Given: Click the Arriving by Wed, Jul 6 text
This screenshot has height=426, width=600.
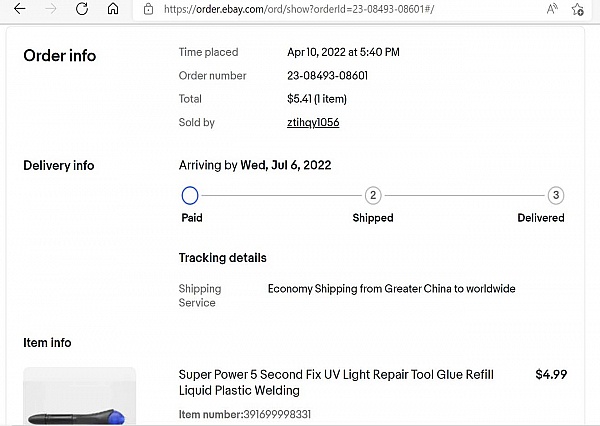Looking at the screenshot, I should 255,165.
